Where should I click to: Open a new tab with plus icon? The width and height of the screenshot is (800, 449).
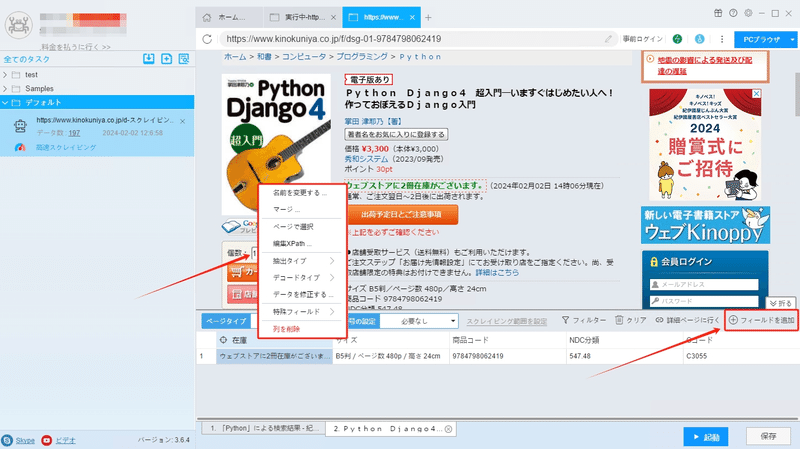[x=428, y=17]
